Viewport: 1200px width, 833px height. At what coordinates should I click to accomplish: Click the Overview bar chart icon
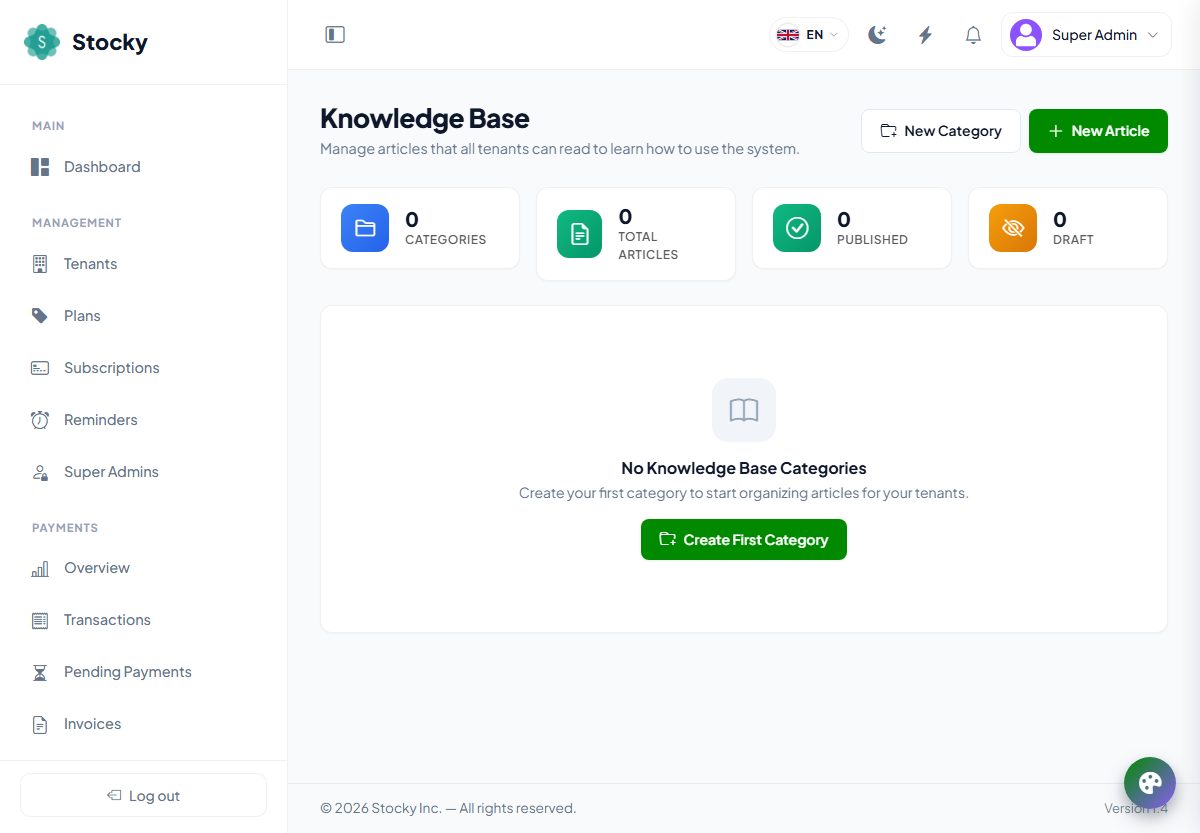pos(40,568)
